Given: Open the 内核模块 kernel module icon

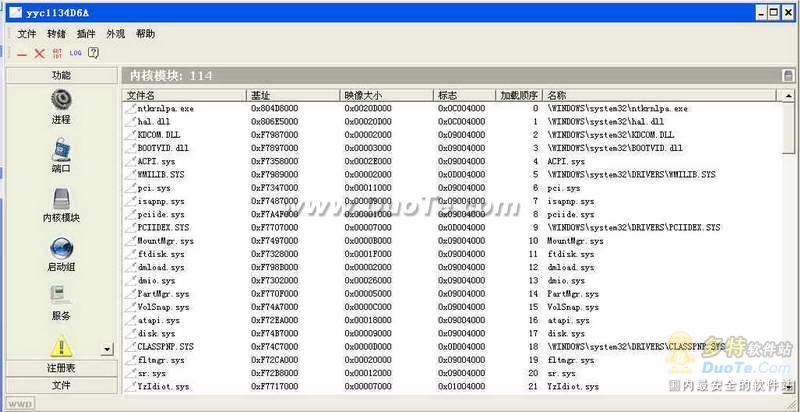Looking at the screenshot, I should (x=61, y=198).
